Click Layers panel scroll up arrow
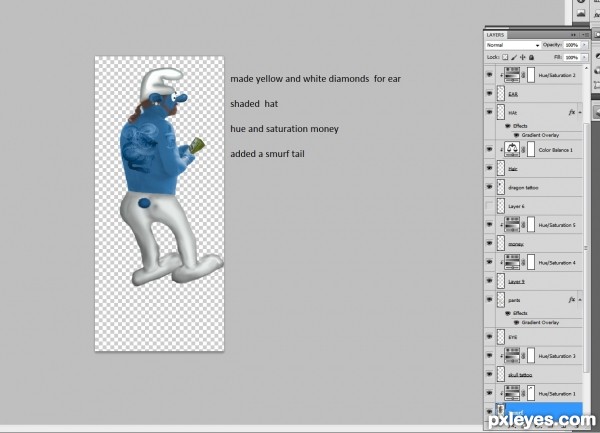 [586, 68]
